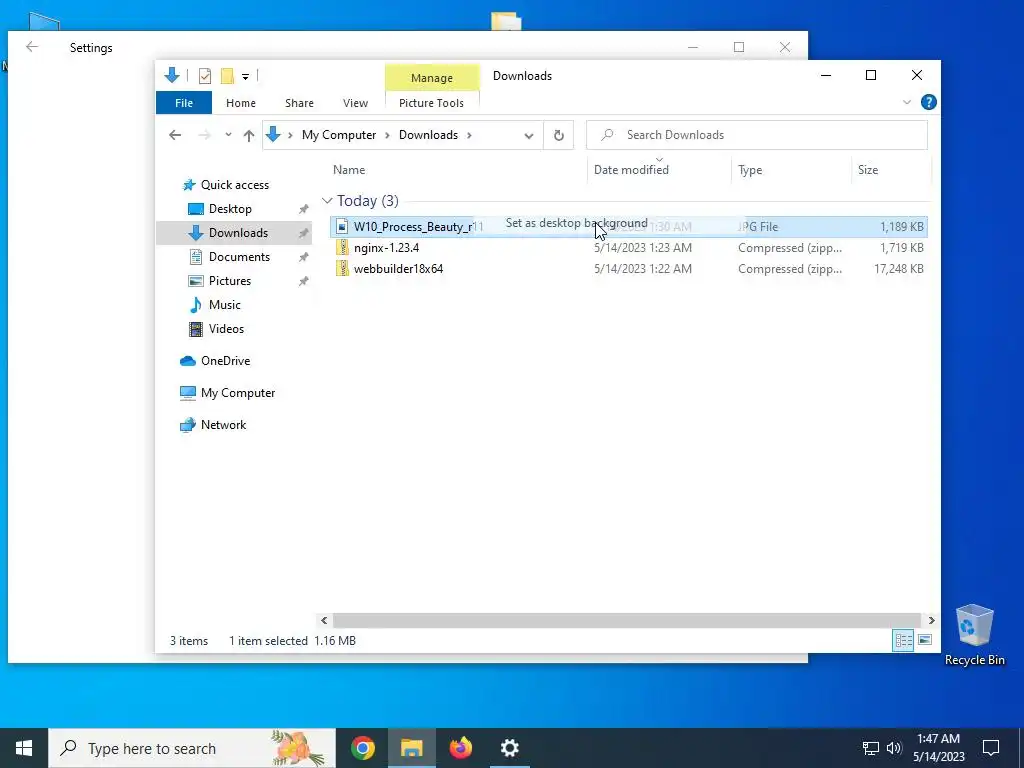
Task: Click Downloads in address breadcrumb
Action: pos(428,135)
